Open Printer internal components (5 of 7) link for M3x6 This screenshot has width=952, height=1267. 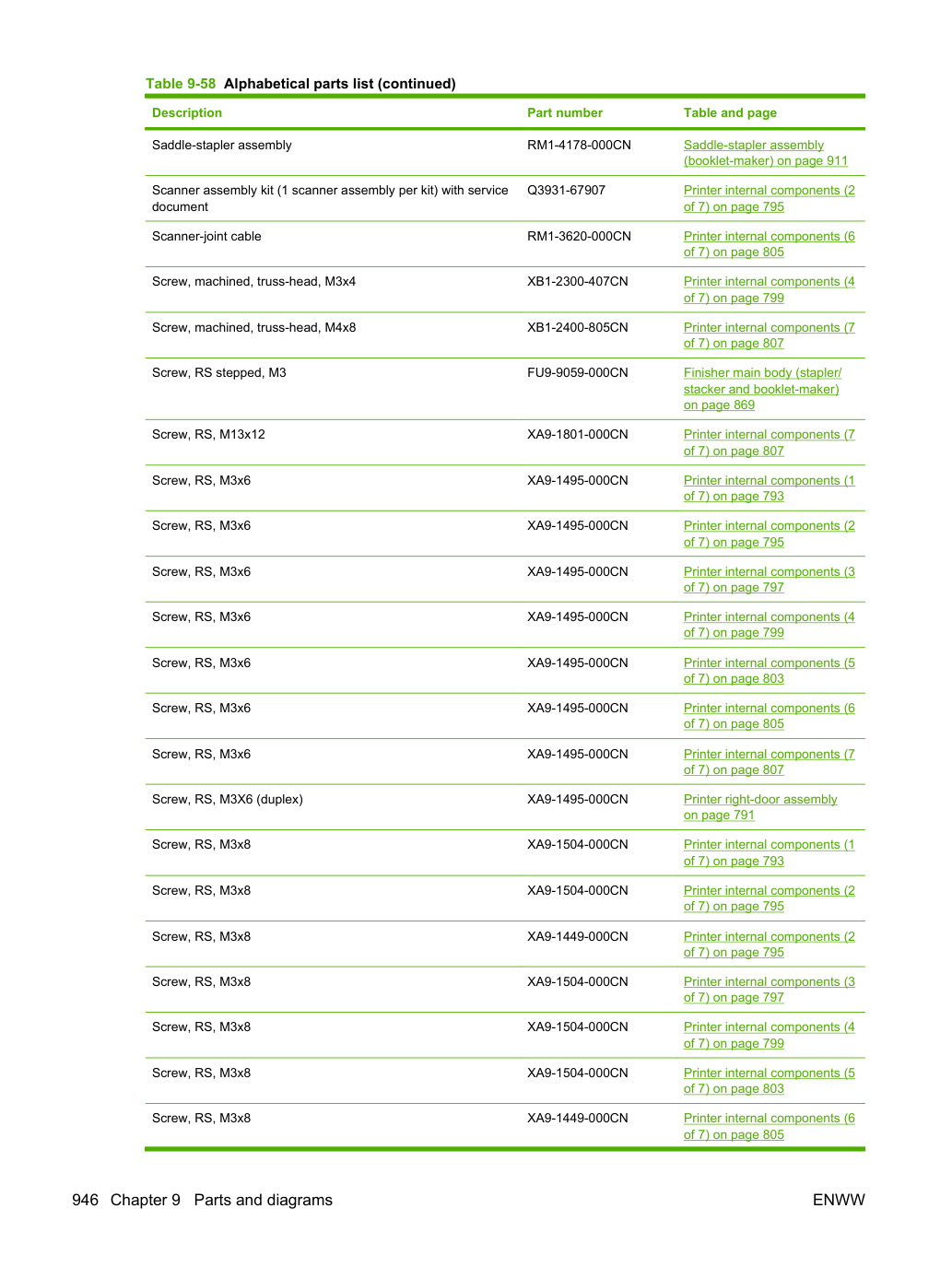click(x=769, y=671)
